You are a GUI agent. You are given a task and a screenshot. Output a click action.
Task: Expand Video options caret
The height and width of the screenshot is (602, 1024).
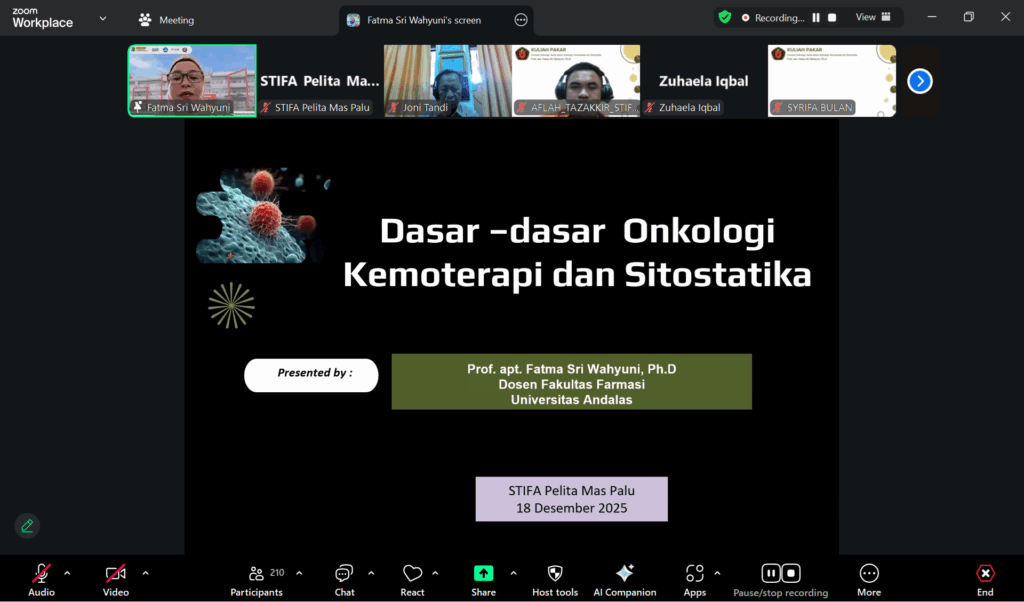(x=145, y=573)
